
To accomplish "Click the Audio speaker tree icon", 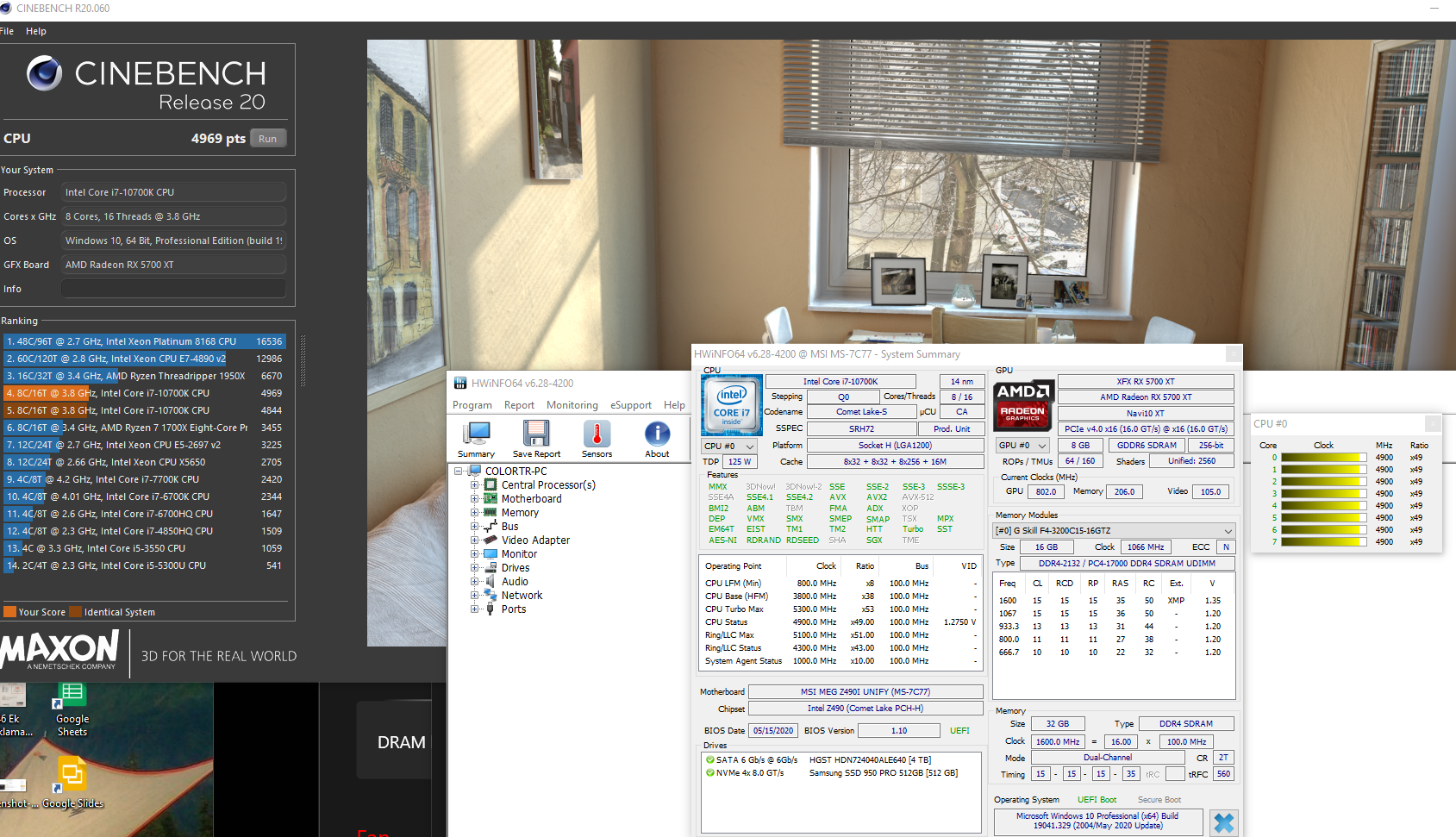I will pyautogui.click(x=491, y=581).
